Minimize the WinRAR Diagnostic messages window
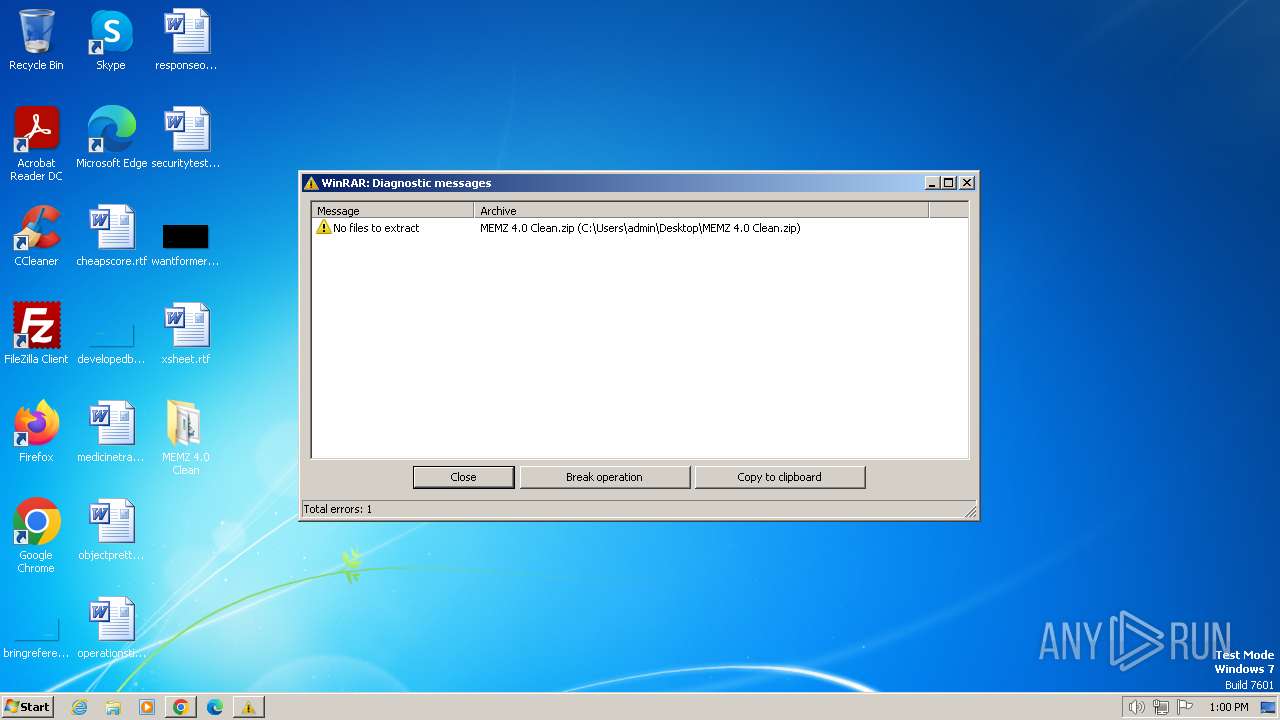 pos(932,183)
